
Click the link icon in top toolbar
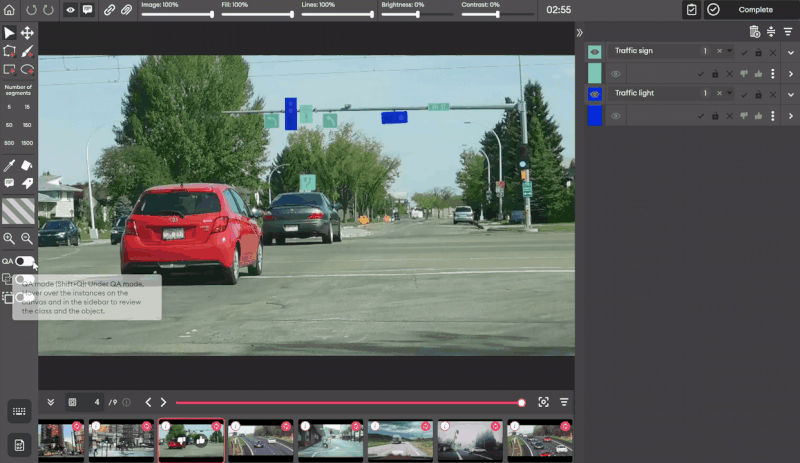(x=109, y=10)
